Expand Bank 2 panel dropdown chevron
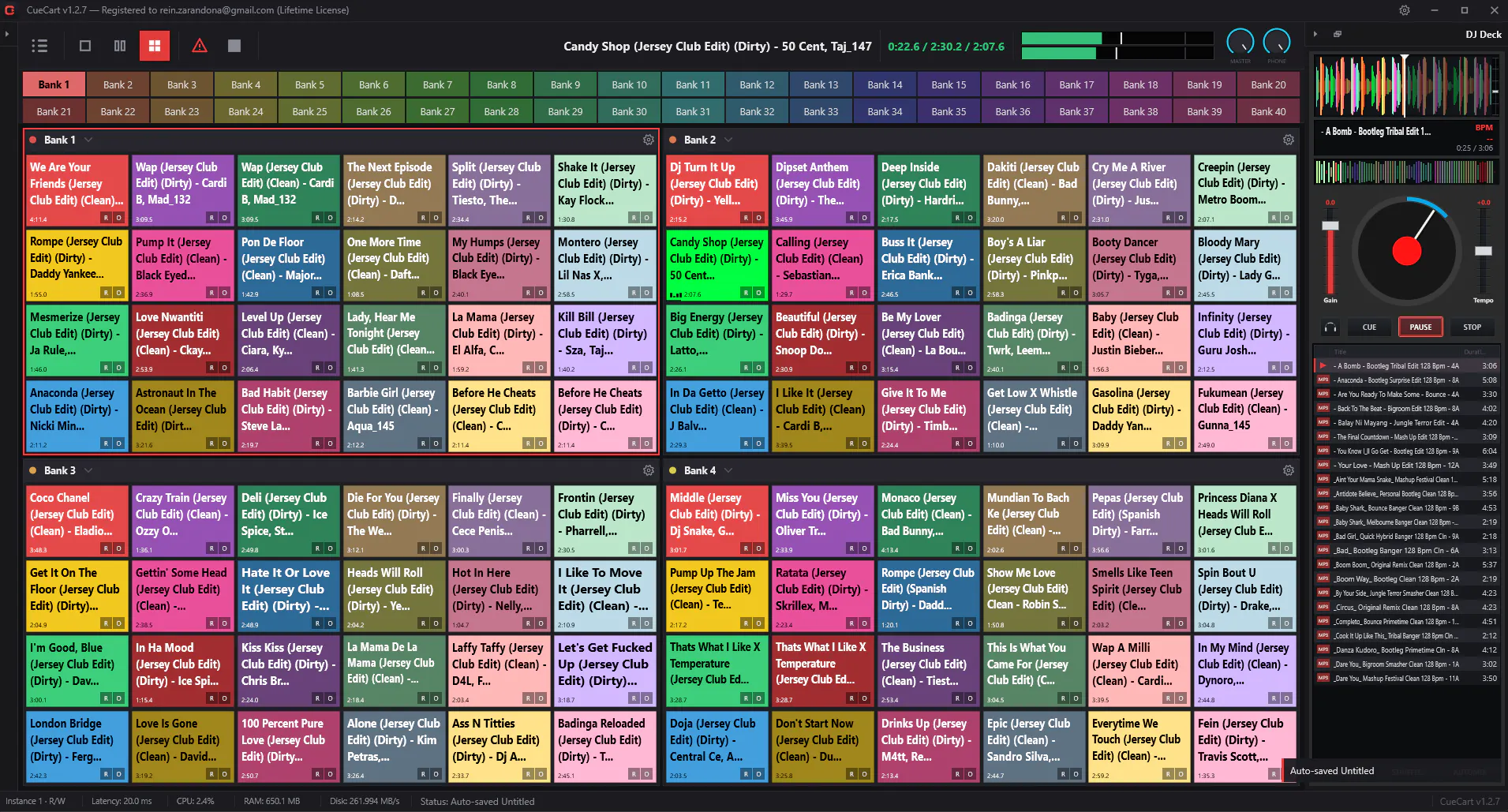1508x812 pixels. click(x=728, y=140)
